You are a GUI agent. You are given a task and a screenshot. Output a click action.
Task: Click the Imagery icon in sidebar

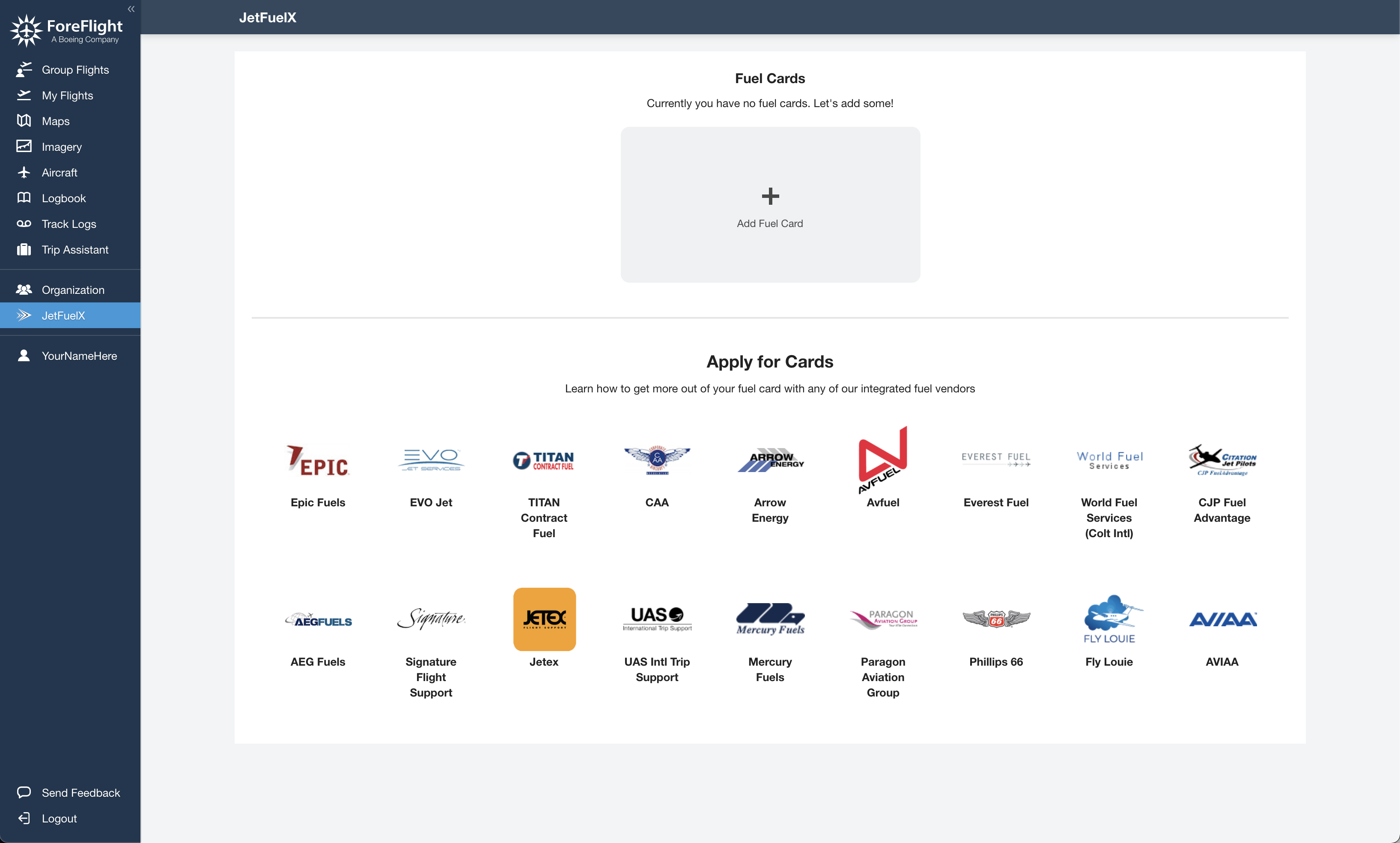tap(24, 146)
